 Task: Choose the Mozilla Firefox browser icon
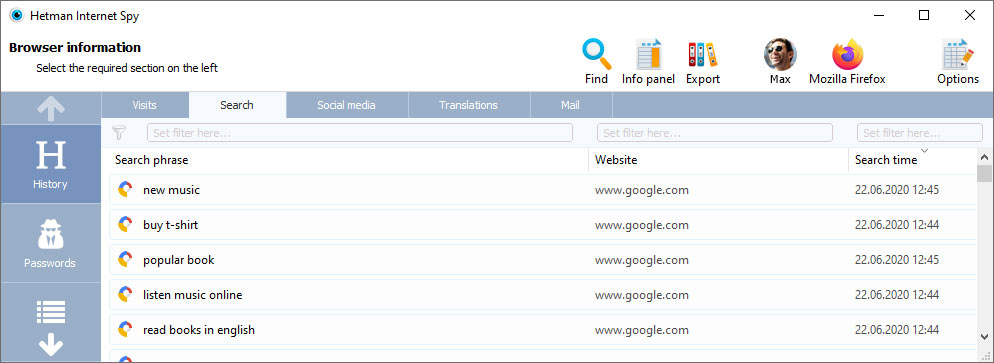coord(848,54)
